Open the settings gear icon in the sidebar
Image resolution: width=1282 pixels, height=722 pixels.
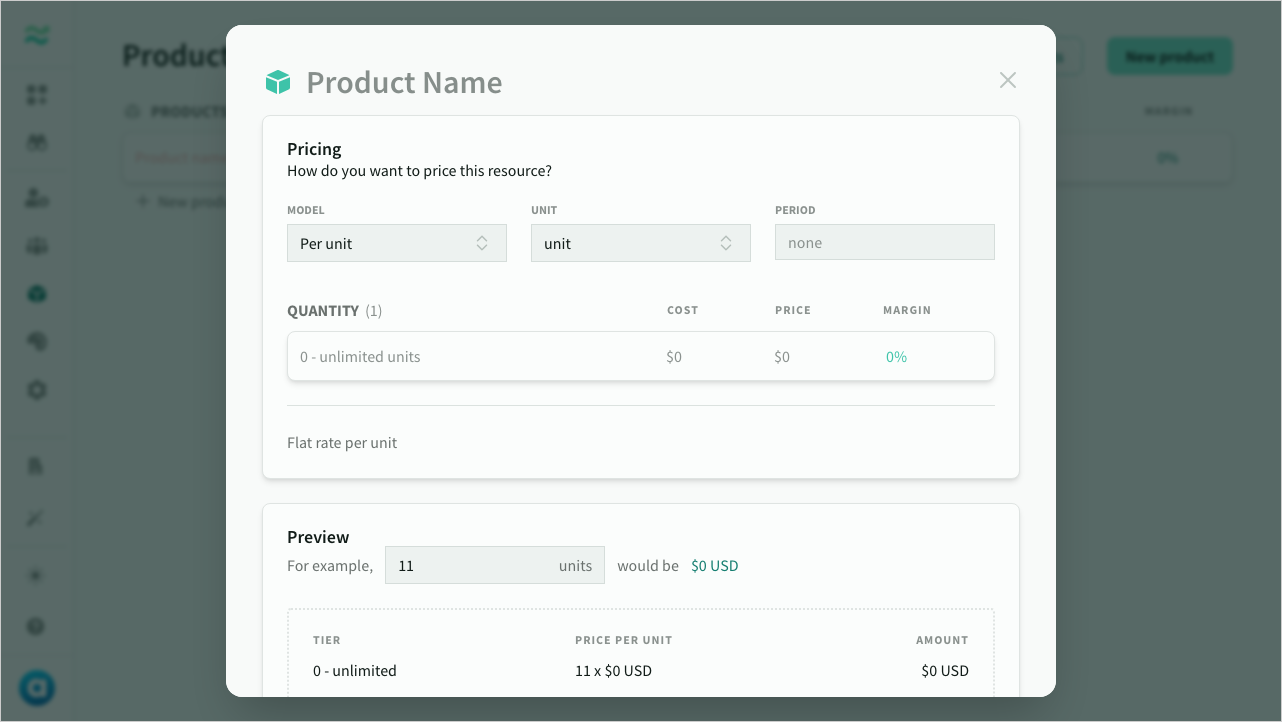click(37, 390)
